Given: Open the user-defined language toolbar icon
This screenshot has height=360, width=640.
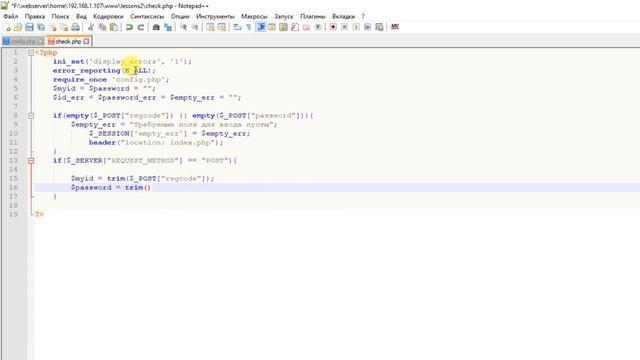Looking at the screenshot, I should pos(272,27).
